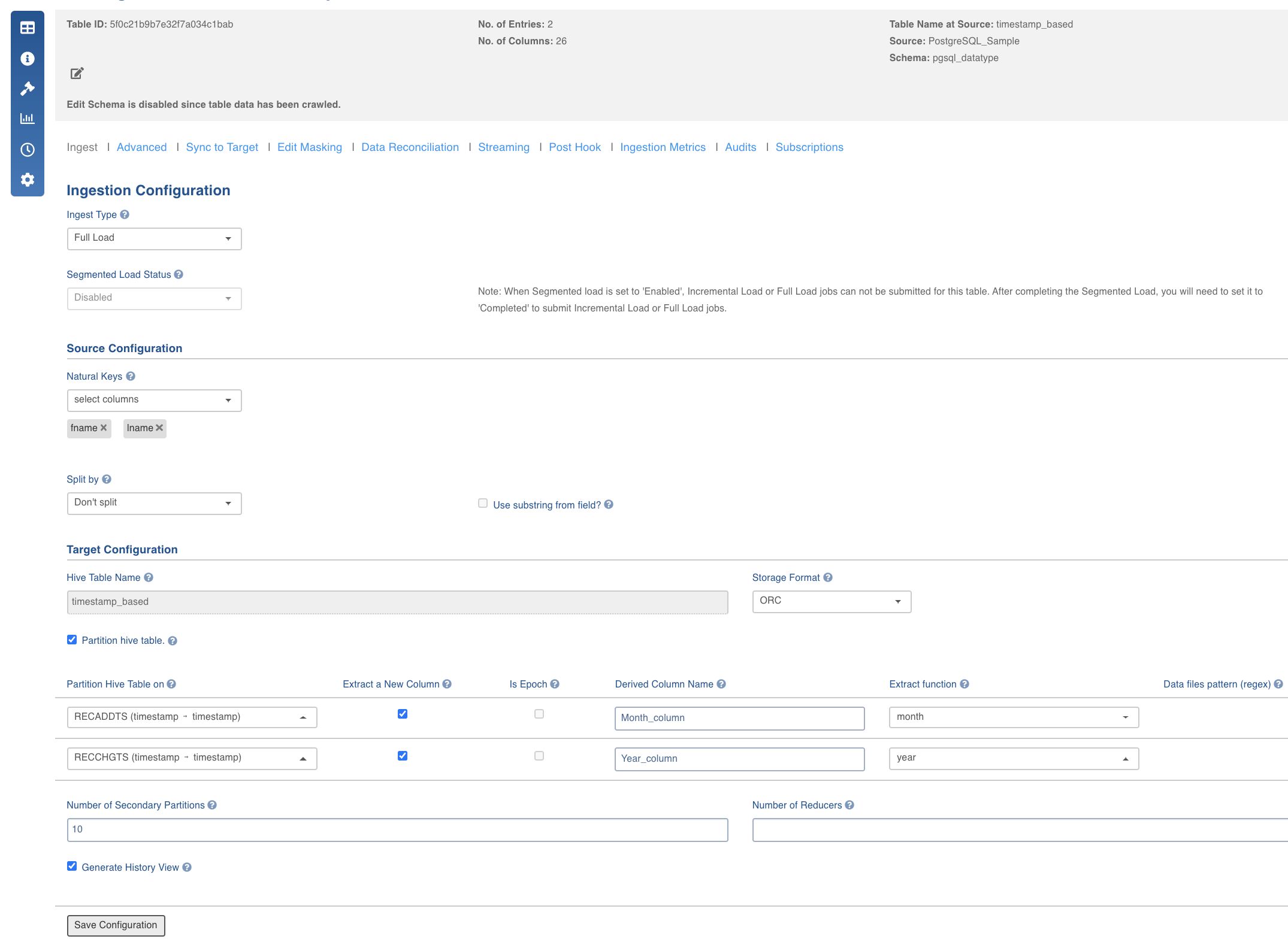
Task: Show help for Data files pattern regex
Action: click(x=1278, y=684)
